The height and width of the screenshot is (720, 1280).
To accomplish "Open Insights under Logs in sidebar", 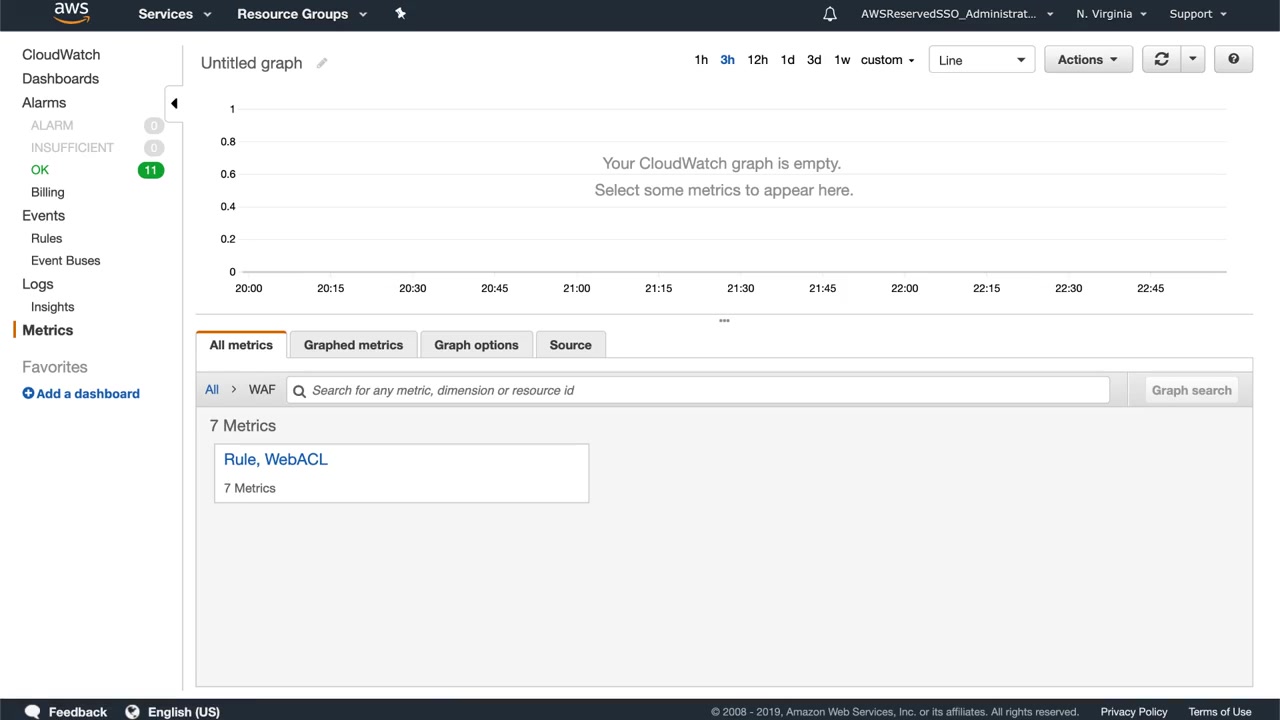I will click(x=52, y=307).
